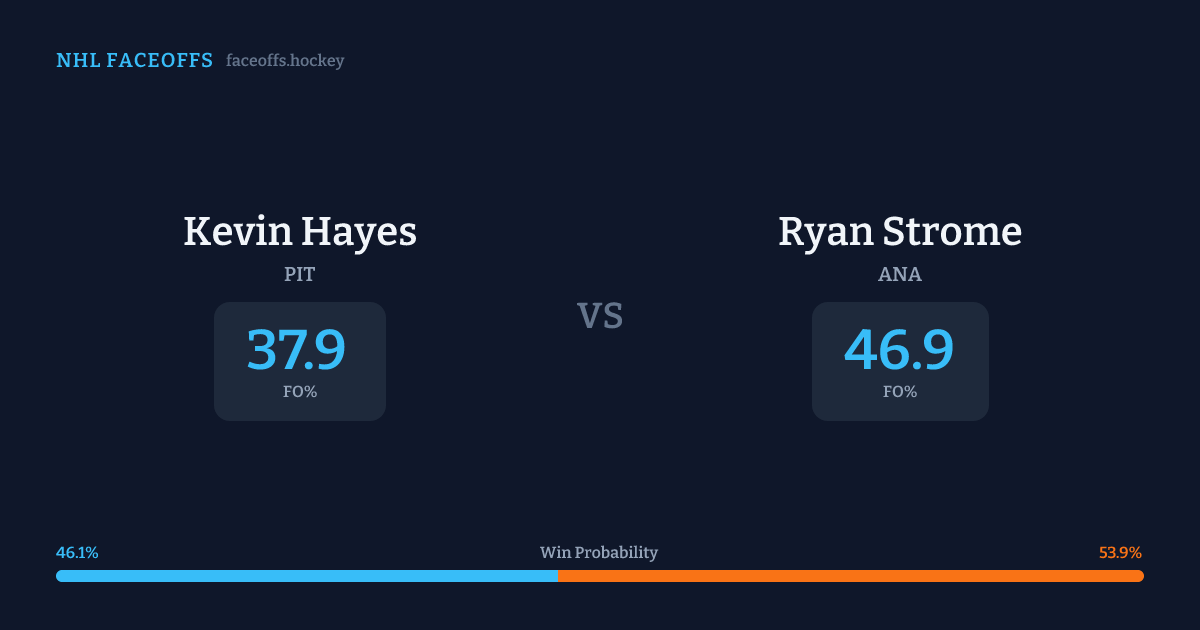Click the word FACEOFFS in the header
The image size is (1200, 630).
pos(160,61)
